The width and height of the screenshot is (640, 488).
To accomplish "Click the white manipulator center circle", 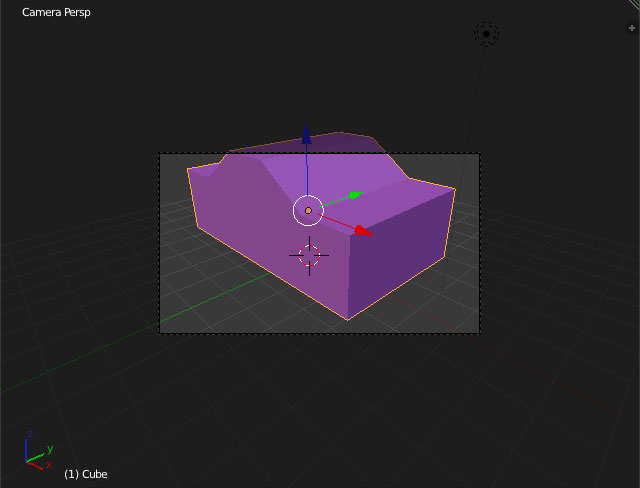I will pos(308,210).
